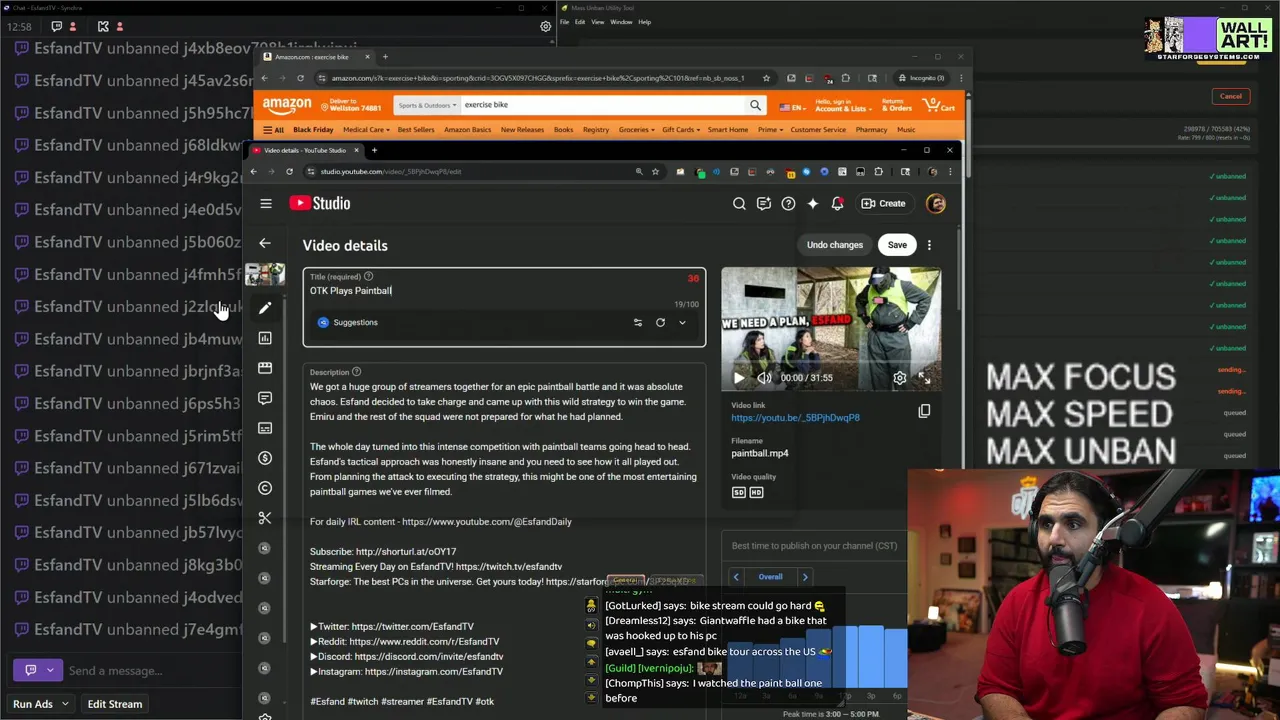Open Syndra chat settings gear
1280x720 pixels.
[x=546, y=27]
